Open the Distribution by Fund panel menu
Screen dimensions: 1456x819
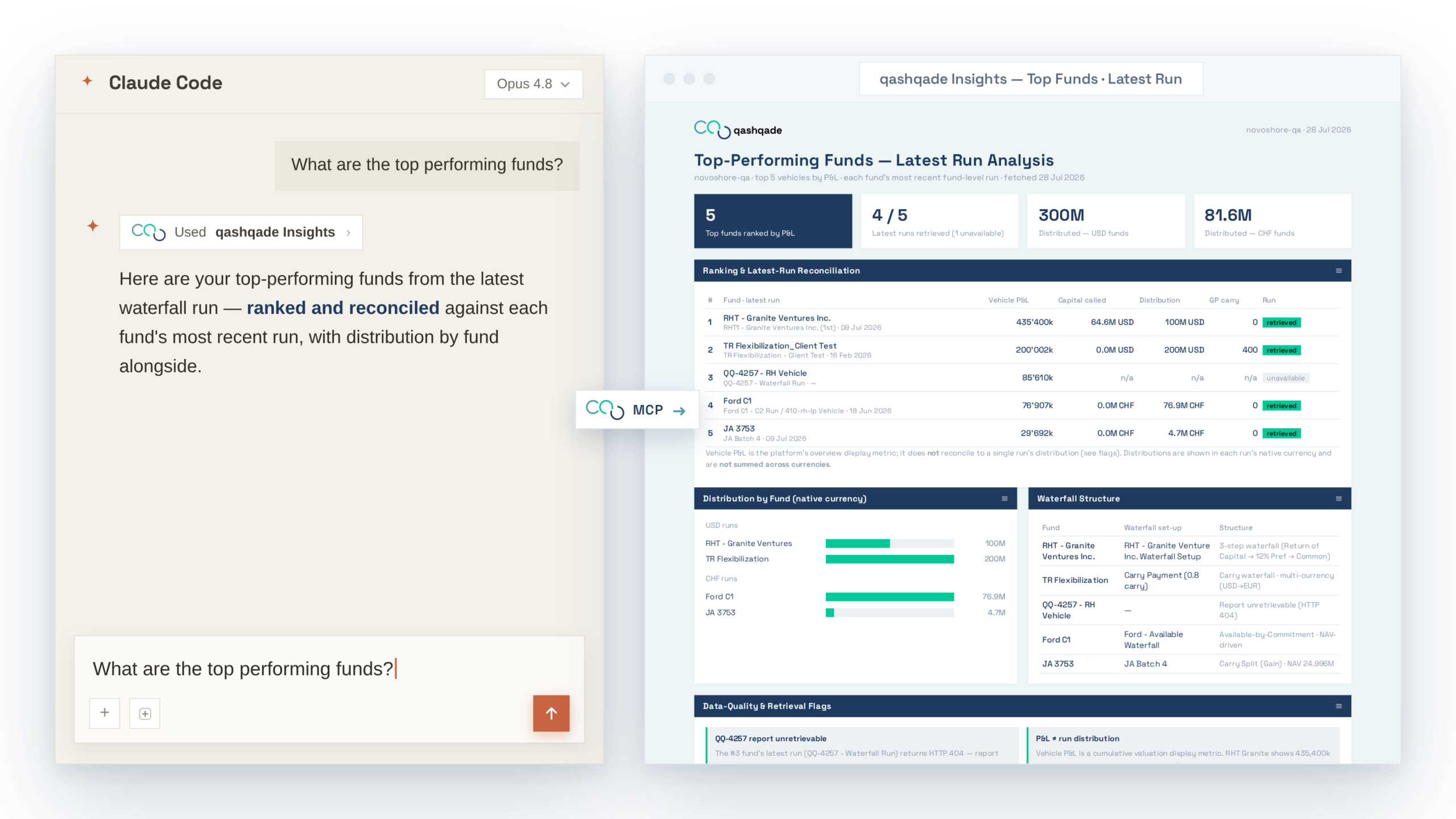pos(1004,499)
